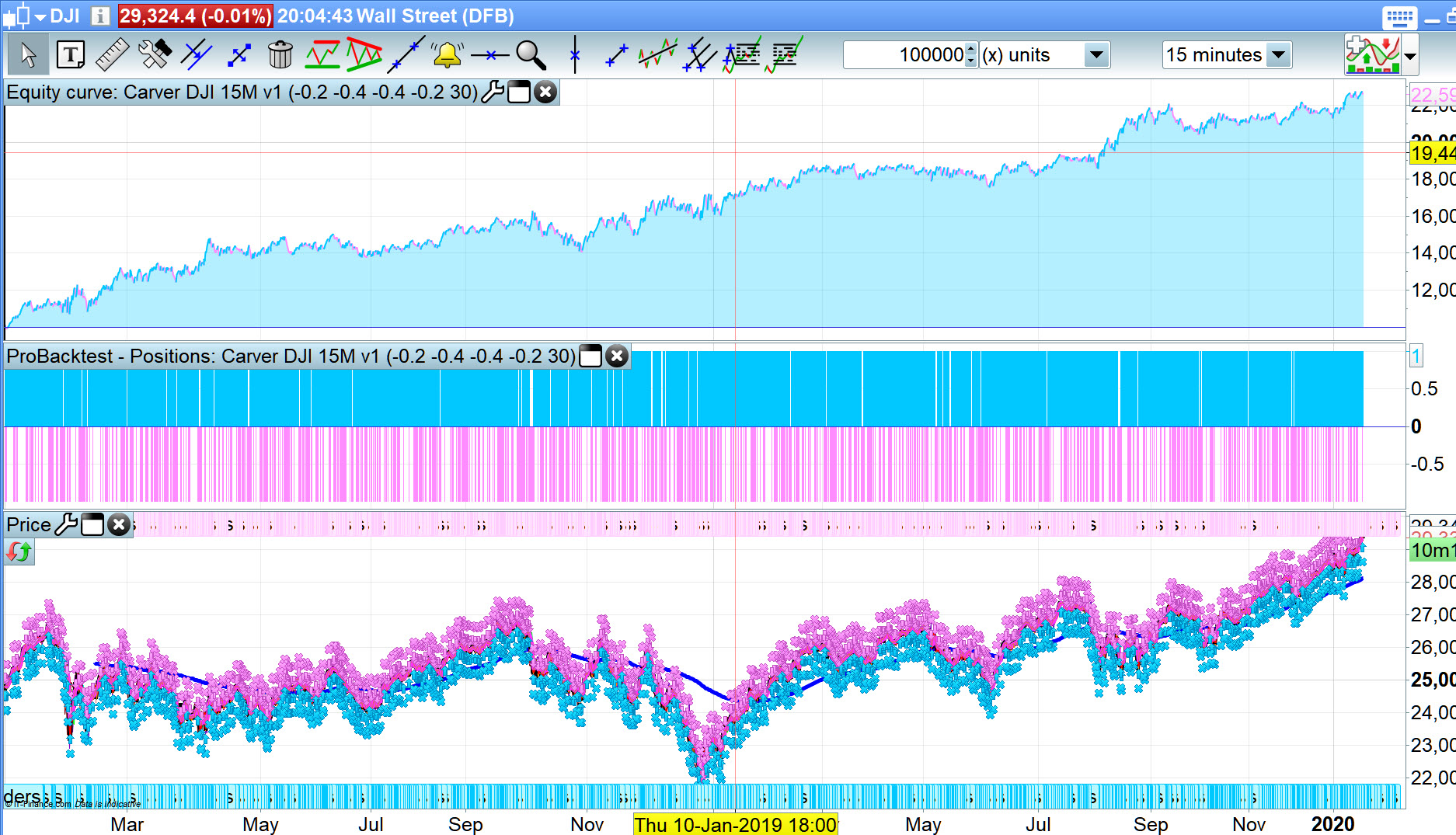Select the parallel lines channel tool
Screen dimensions: 1456x835
click(x=197, y=55)
